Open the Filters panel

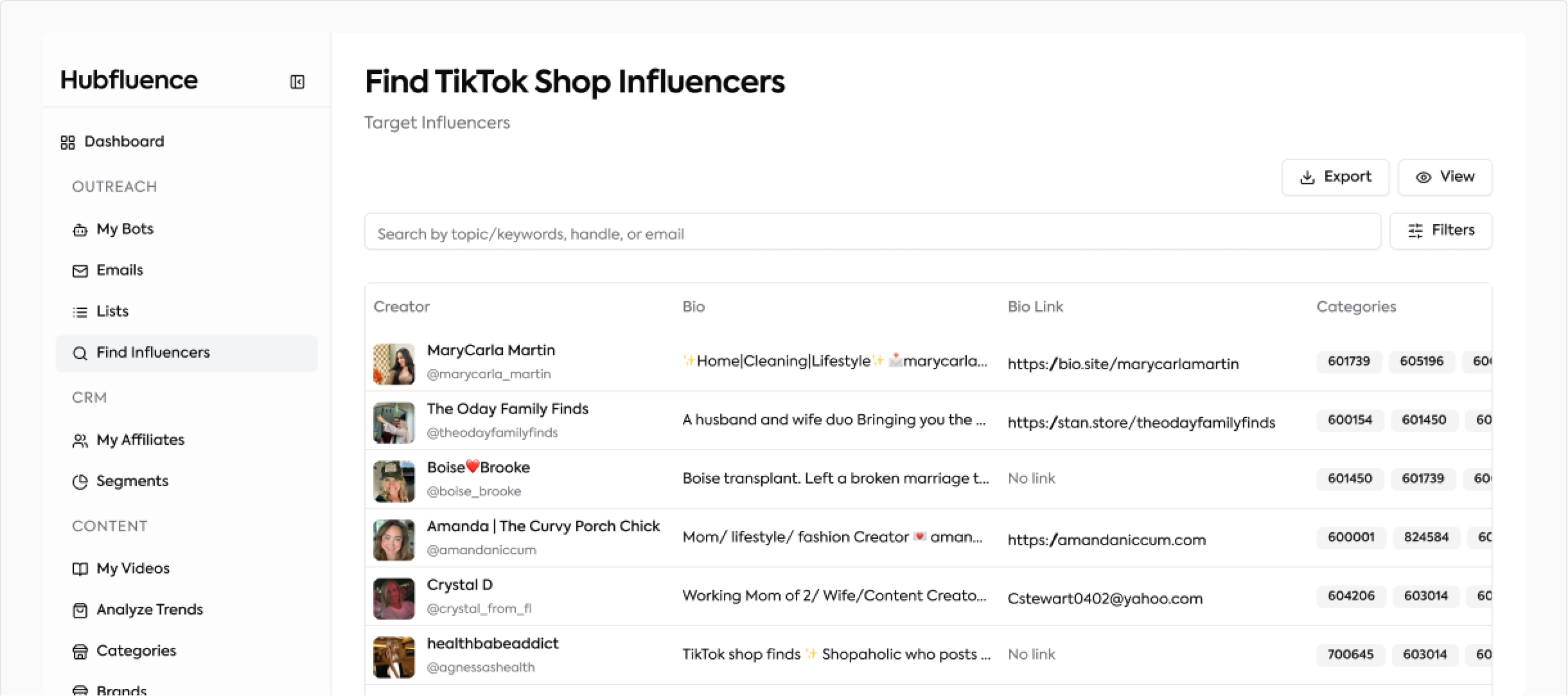click(x=1440, y=231)
